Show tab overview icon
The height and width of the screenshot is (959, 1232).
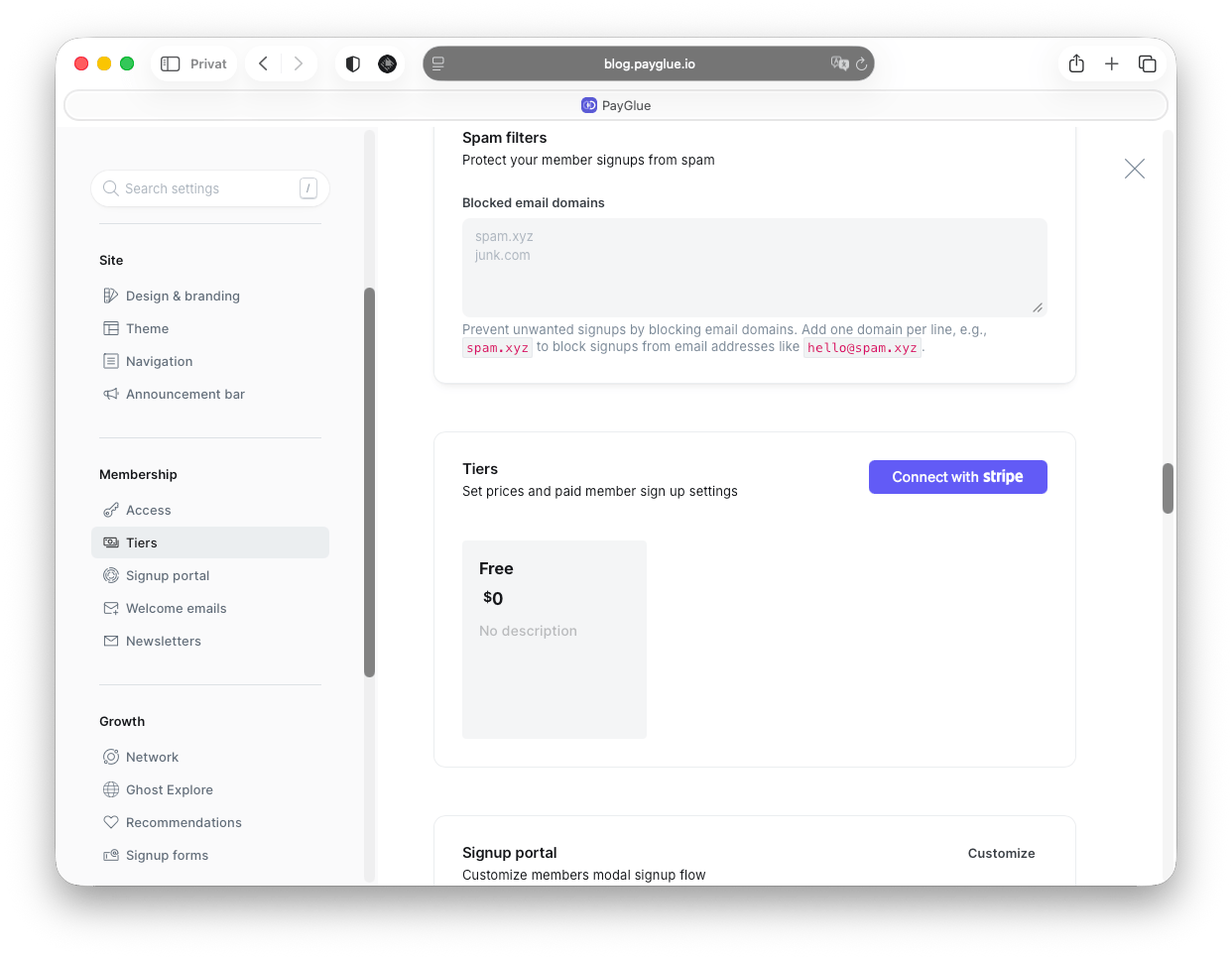pos(1148,63)
